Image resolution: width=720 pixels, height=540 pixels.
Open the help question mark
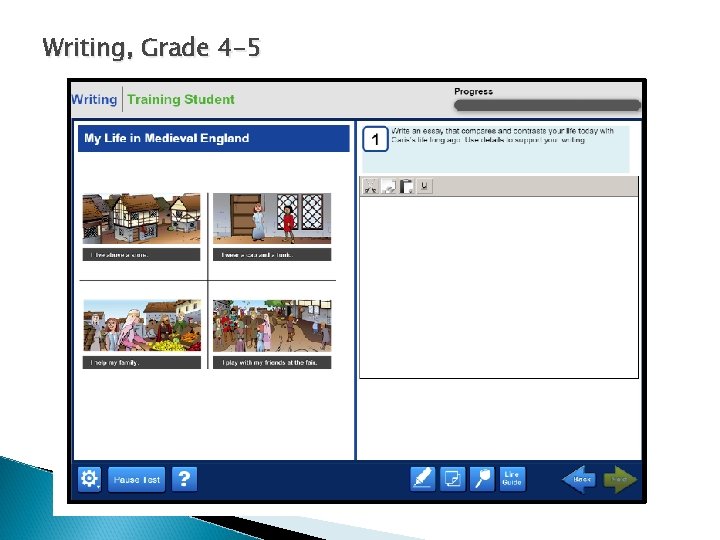point(185,479)
